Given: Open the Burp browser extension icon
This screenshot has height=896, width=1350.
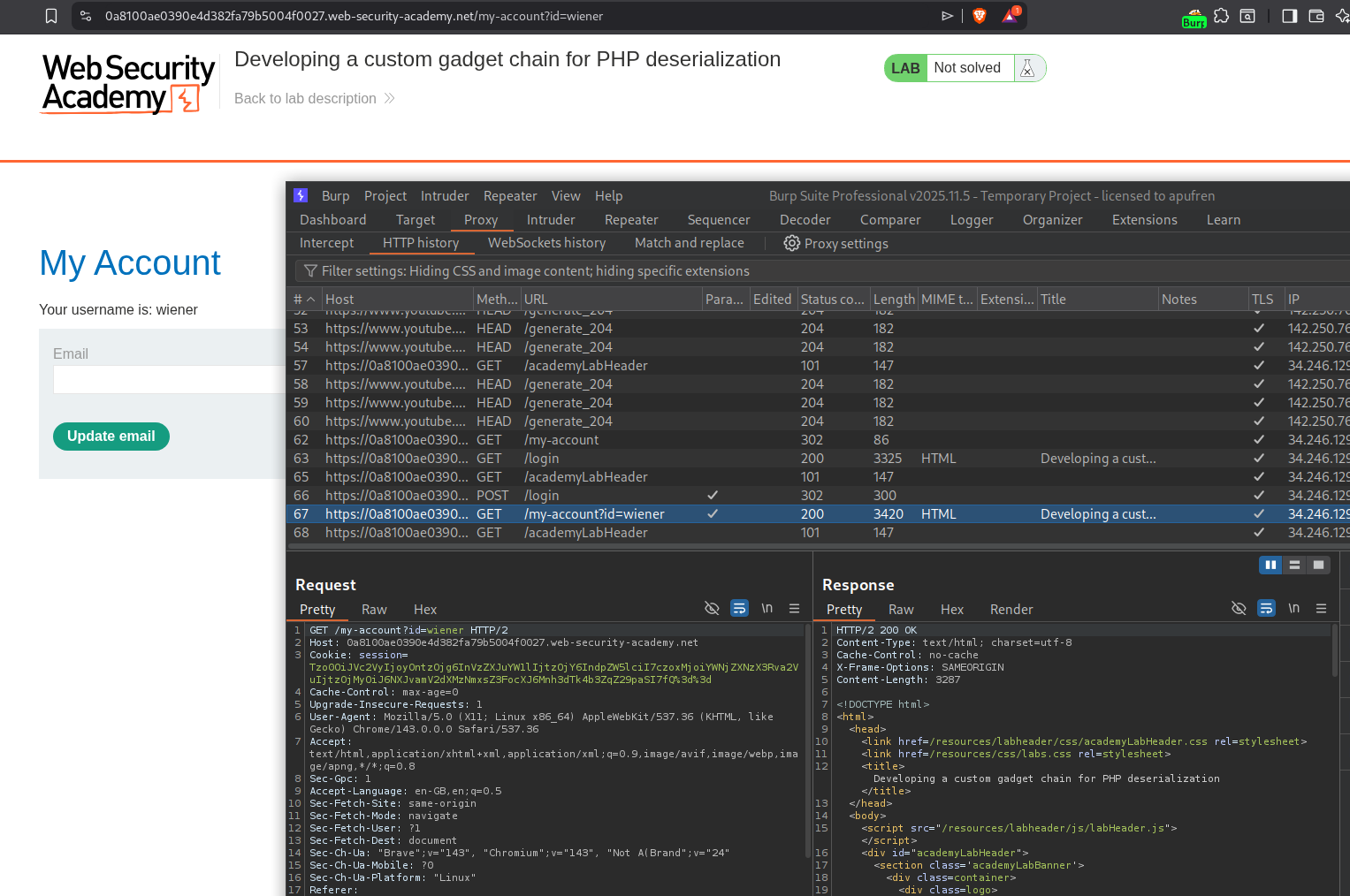Looking at the screenshot, I should point(1194,17).
